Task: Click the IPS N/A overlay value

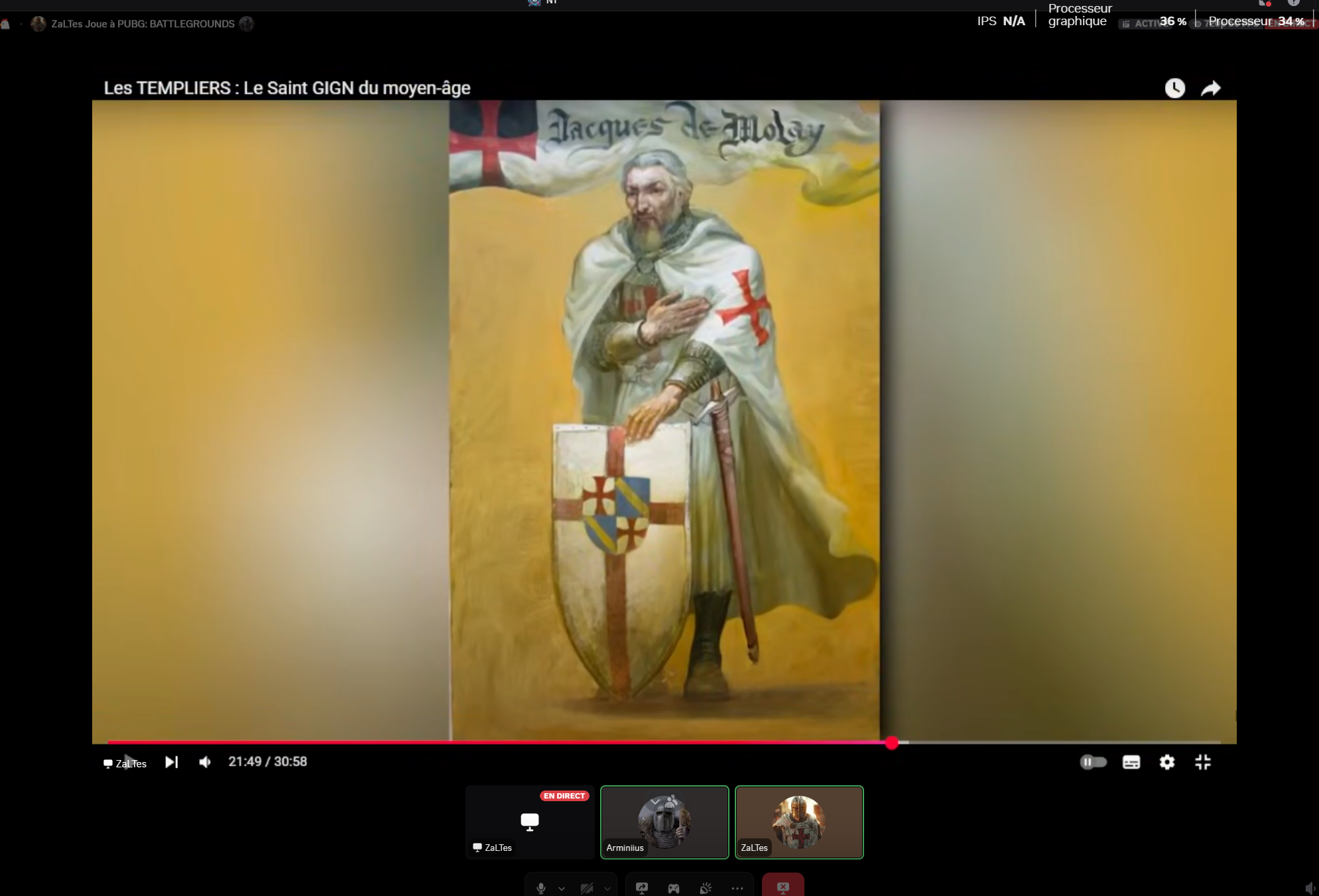Action: (x=1001, y=21)
